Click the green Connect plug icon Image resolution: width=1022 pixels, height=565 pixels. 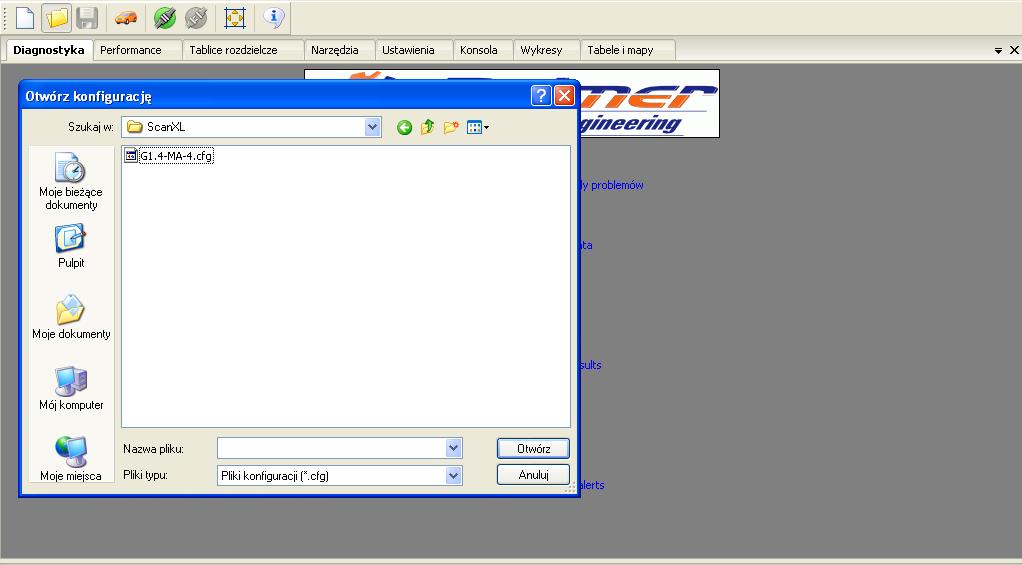point(165,18)
